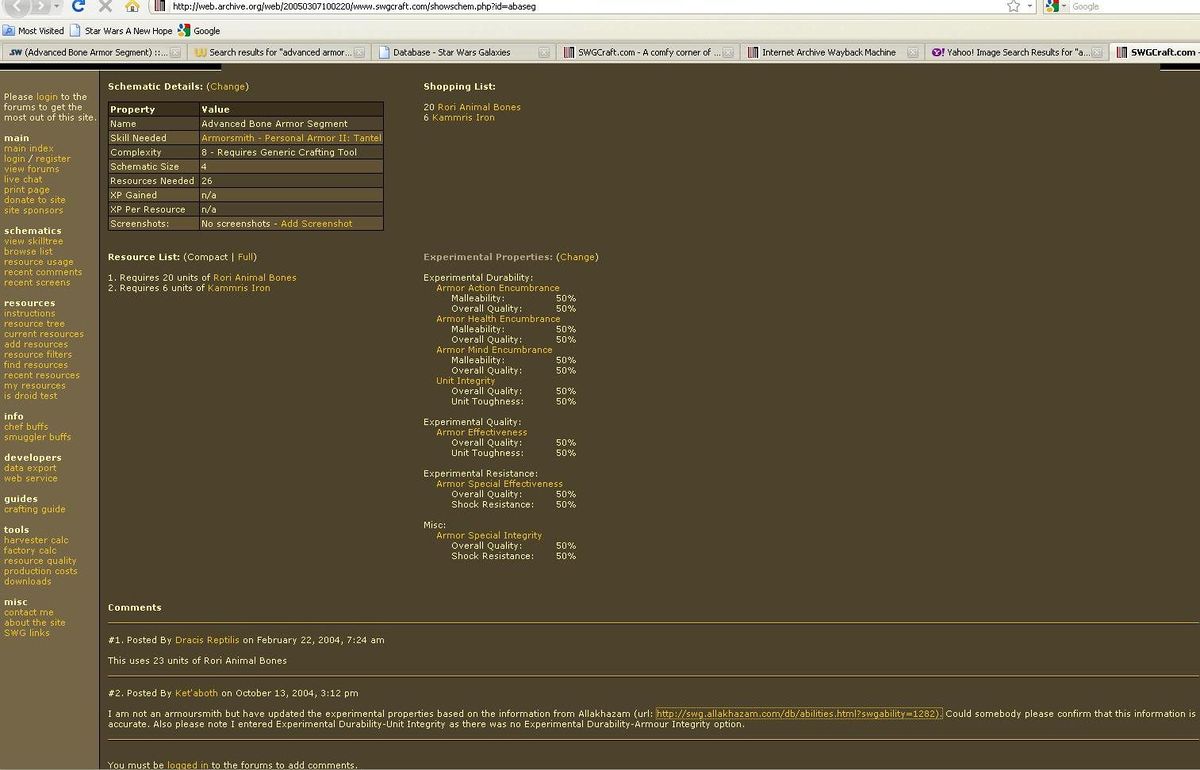The height and width of the screenshot is (770, 1200).
Task: Bookmark page with the star icon
Action: pyautogui.click(x=1013, y=6)
